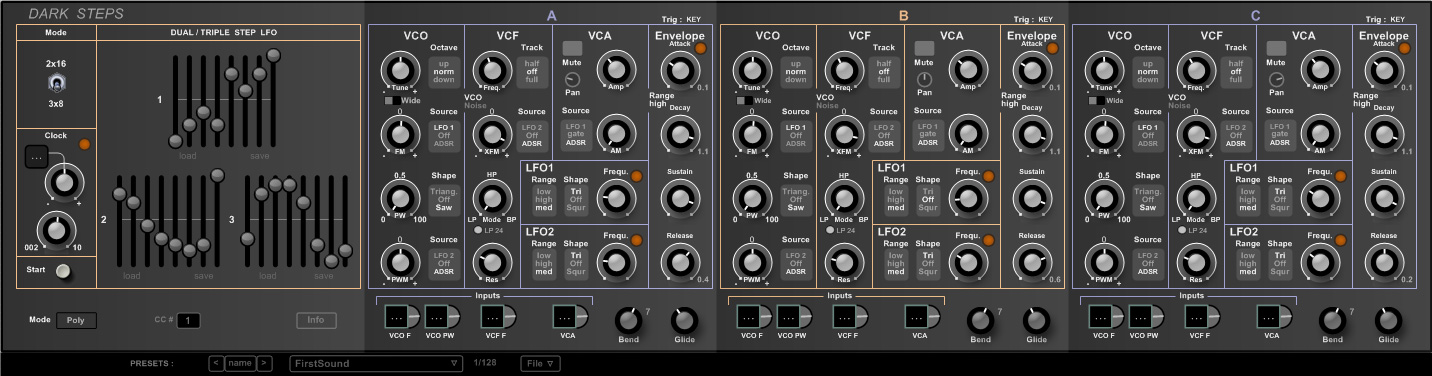Click the CC # value field
The height and width of the screenshot is (376, 1432).
189,321
